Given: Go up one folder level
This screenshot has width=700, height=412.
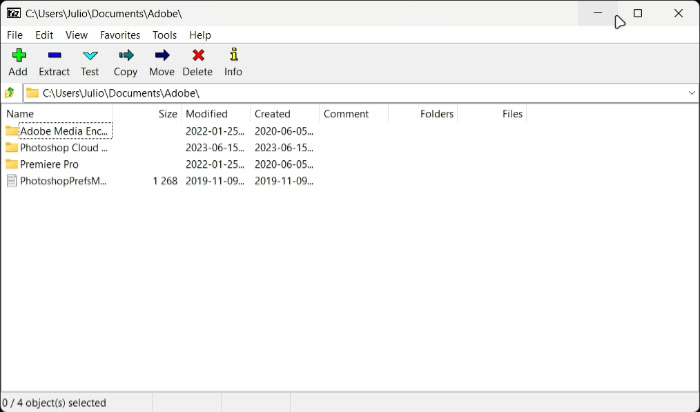Looking at the screenshot, I should [x=10, y=93].
